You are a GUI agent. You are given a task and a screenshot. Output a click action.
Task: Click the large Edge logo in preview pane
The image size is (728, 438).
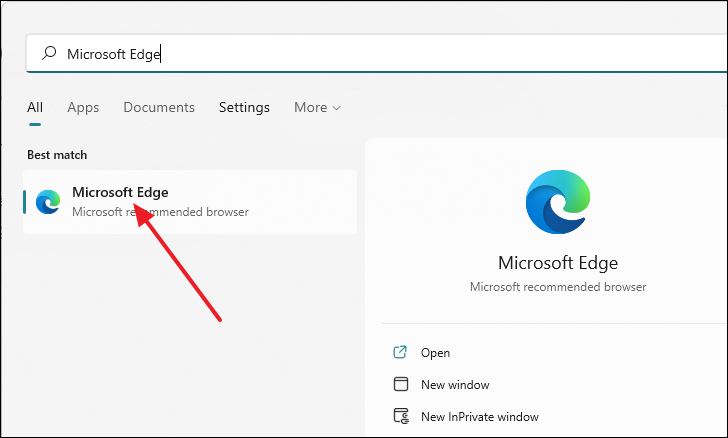[x=558, y=202]
